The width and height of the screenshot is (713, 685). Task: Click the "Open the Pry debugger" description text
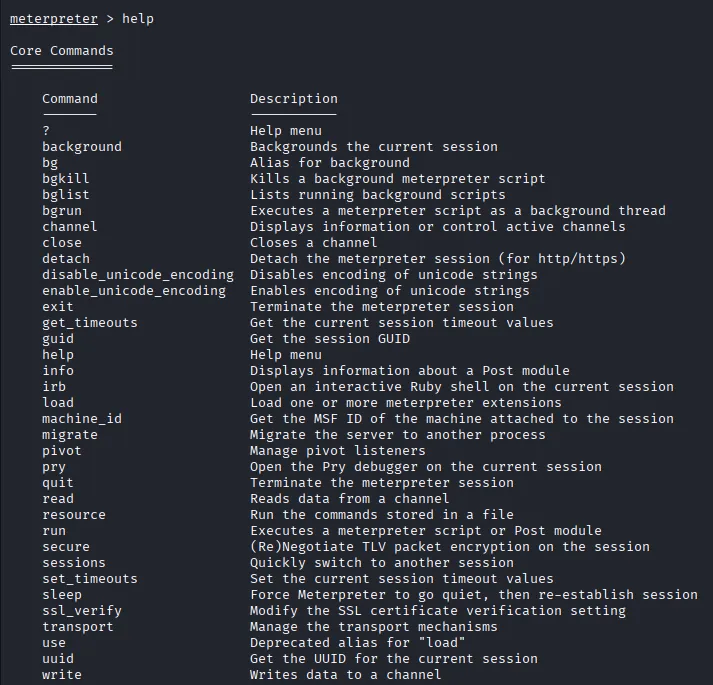click(x=426, y=467)
